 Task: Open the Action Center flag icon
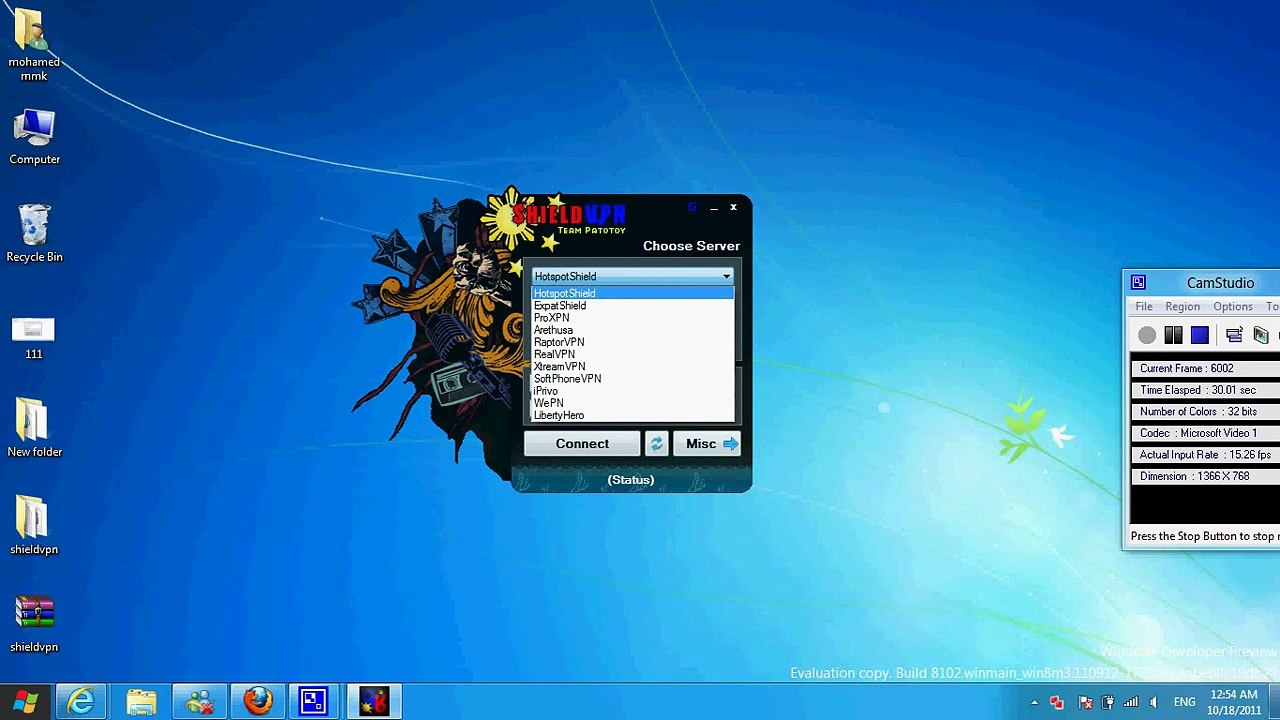1083,702
